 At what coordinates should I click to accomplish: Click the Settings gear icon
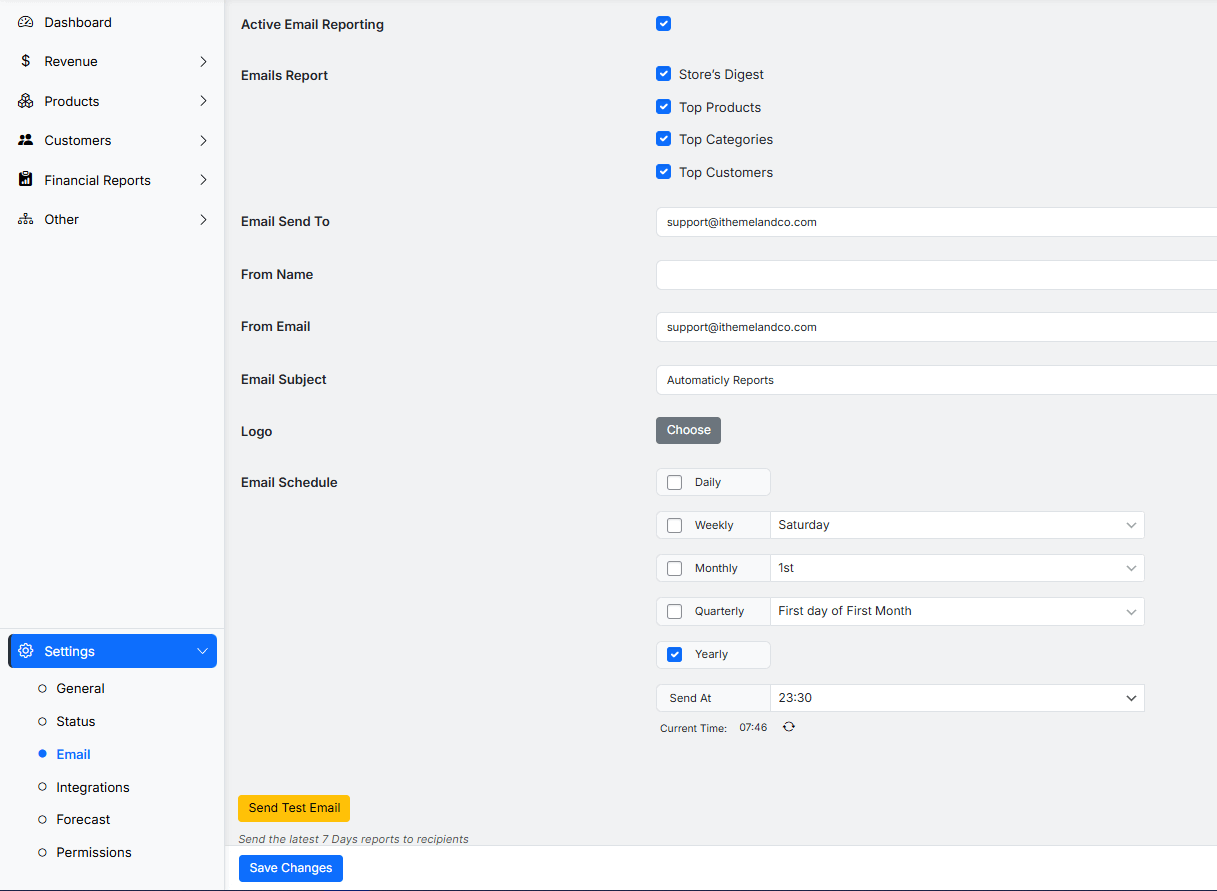pyautogui.click(x=26, y=651)
